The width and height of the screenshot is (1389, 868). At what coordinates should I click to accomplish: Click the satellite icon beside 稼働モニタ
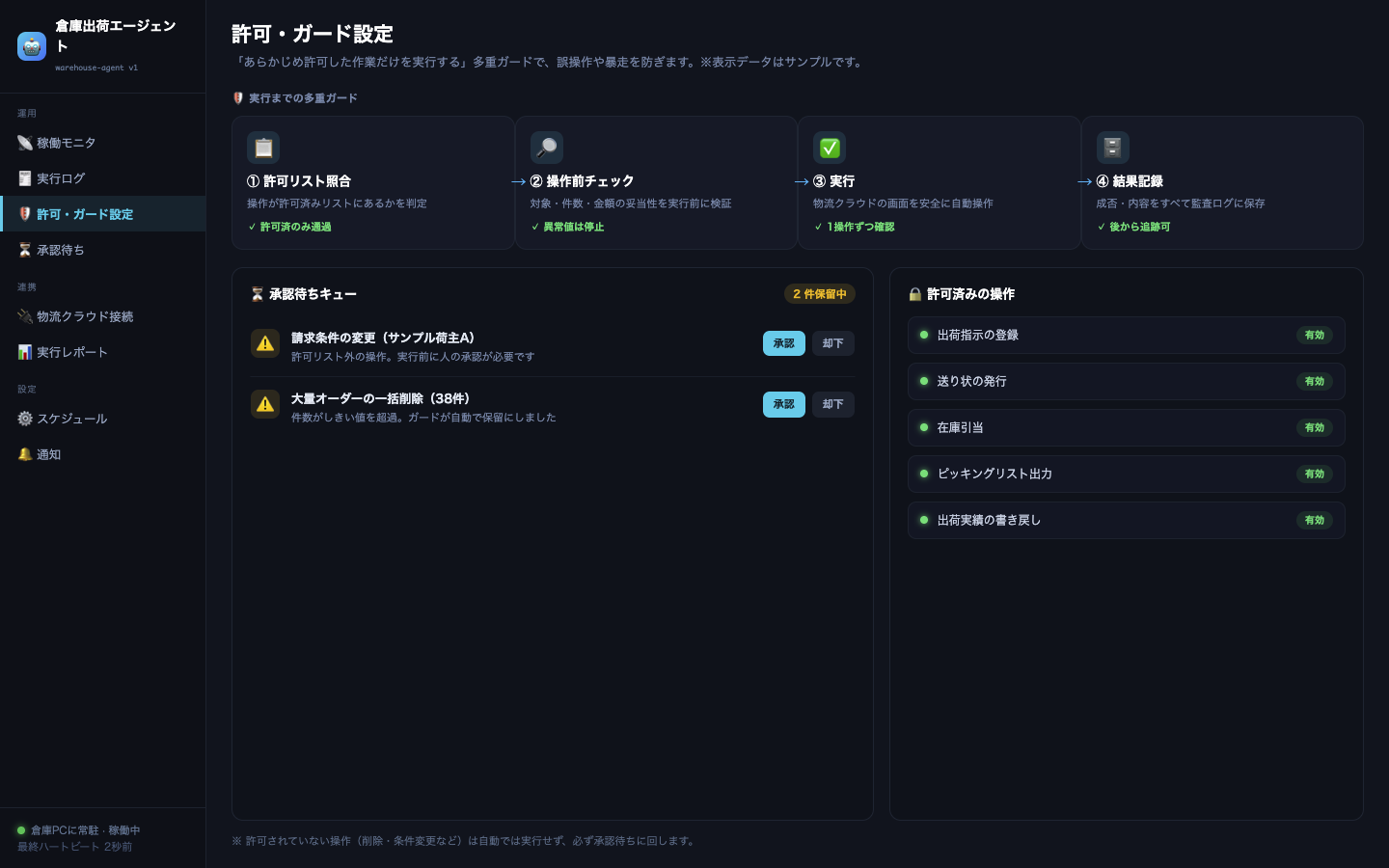(x=25, y=143)
